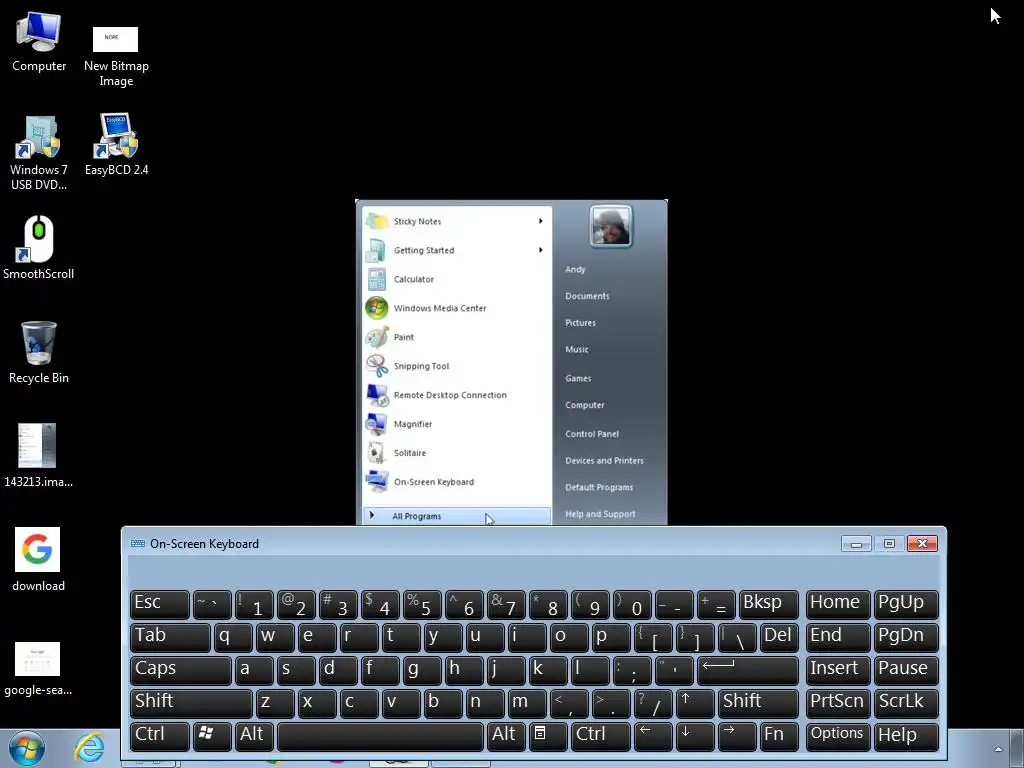Select the New Bitmap Image file icon

pyautogui.click(x=116, y=56)
